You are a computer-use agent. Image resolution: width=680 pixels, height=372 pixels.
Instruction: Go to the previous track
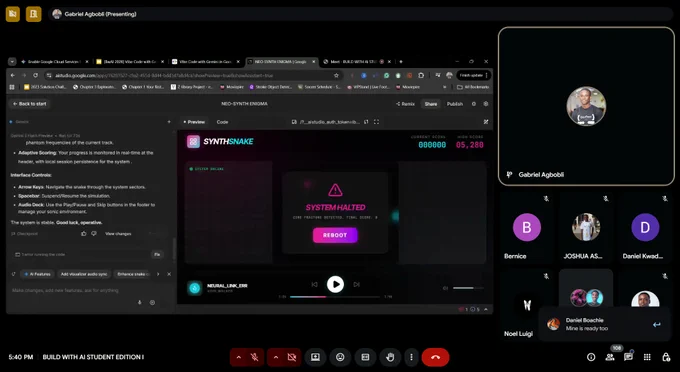[x=314, y=284]
